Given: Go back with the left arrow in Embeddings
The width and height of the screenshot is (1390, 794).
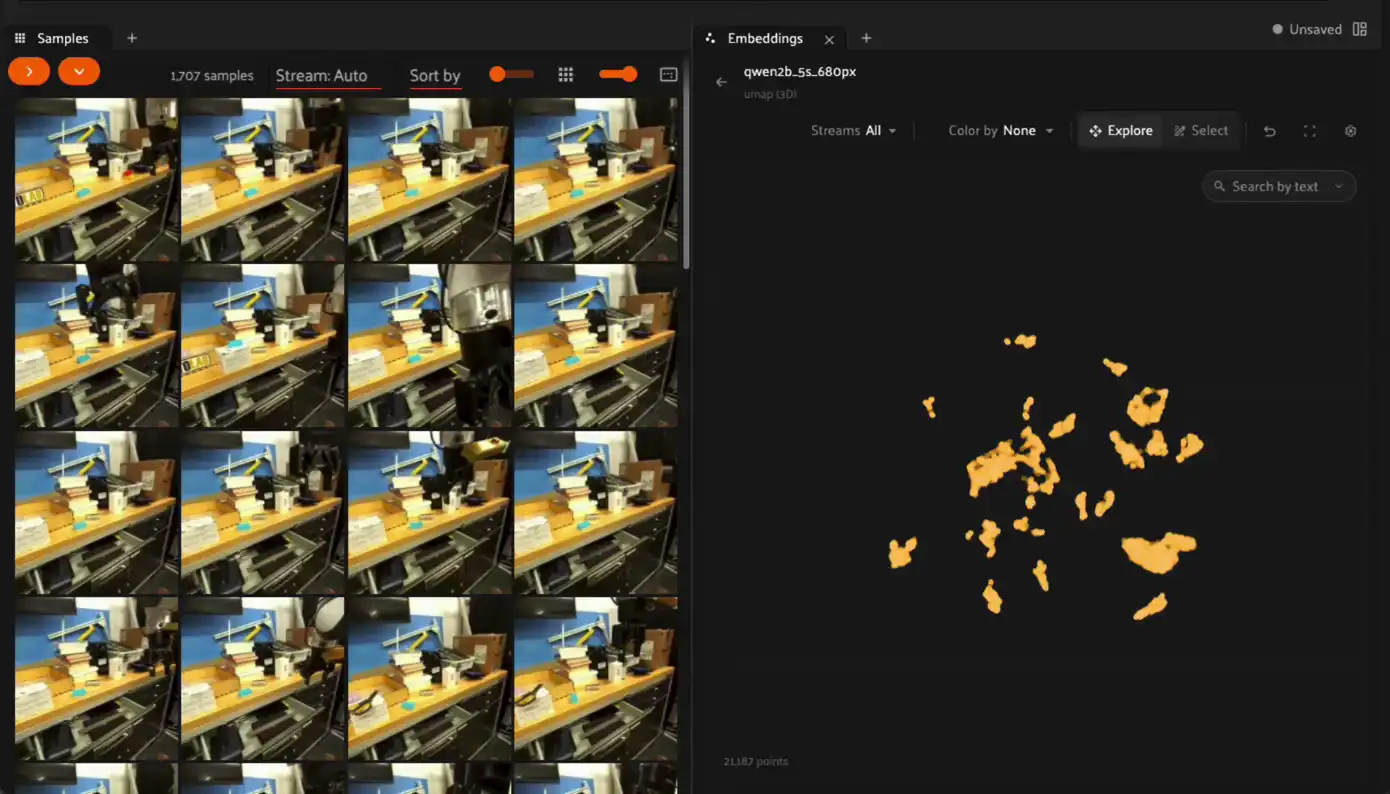Looking at the screenshot, I should click(x=721, y=82).
